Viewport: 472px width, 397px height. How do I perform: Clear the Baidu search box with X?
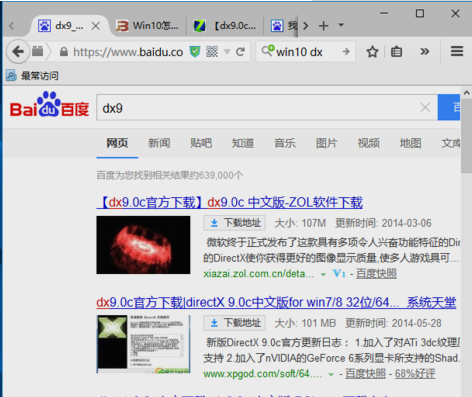coord(425,107)
